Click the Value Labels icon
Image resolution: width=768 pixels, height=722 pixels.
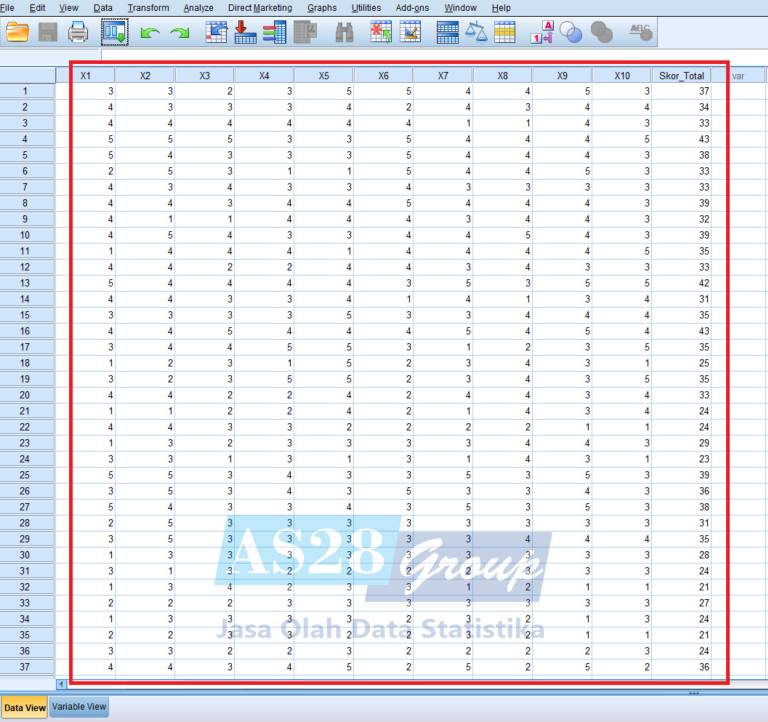[x=543, y=32]
